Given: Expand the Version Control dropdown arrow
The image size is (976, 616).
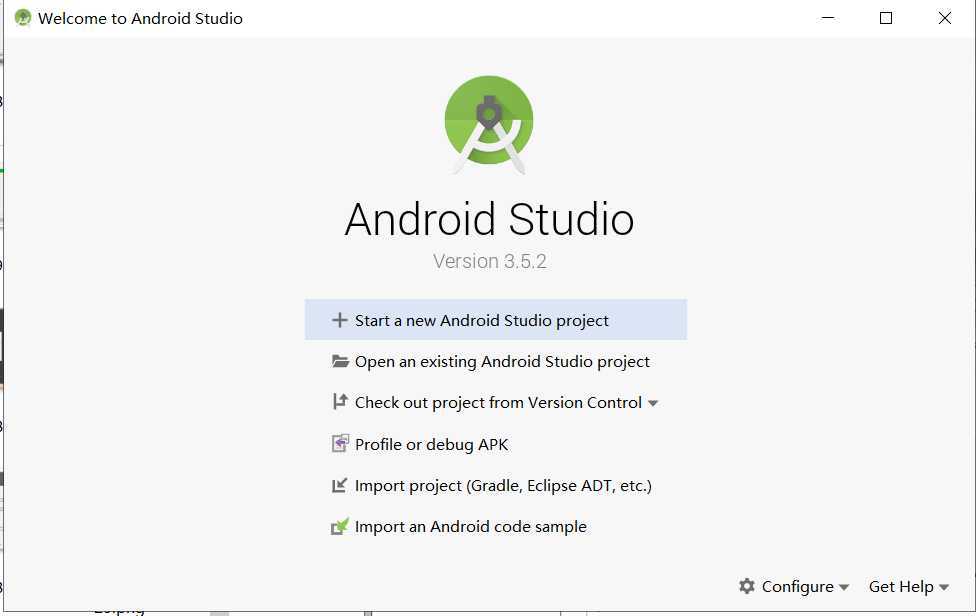Looking at the screenshot, I should tap(653, 404).
